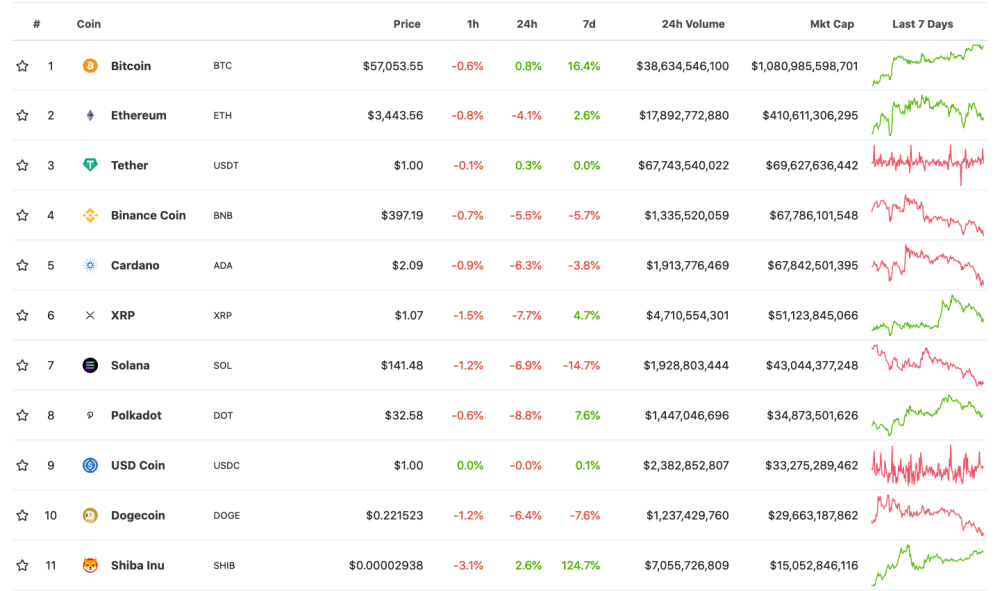
Task: Click Solana 7d change -14.7%
Action: click(x=581, y=365)
